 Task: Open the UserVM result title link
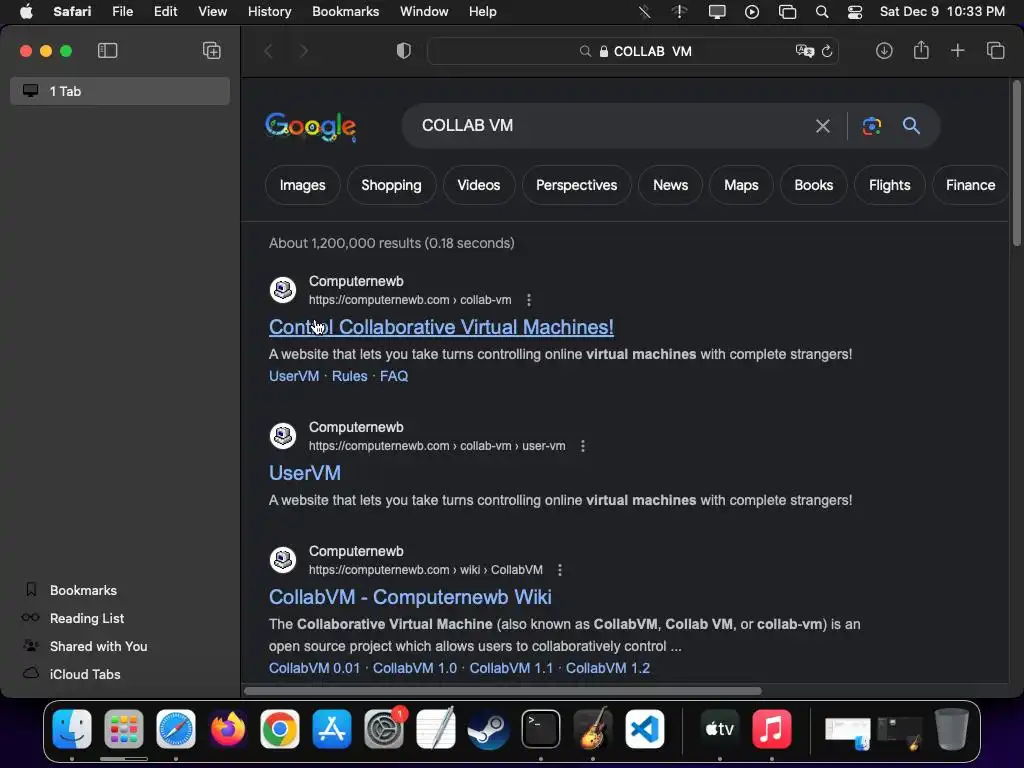[x=305, y=473]
